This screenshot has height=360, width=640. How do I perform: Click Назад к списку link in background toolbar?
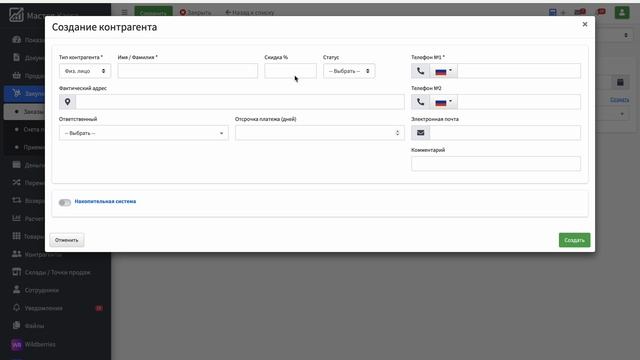click(x=250, y=12)
